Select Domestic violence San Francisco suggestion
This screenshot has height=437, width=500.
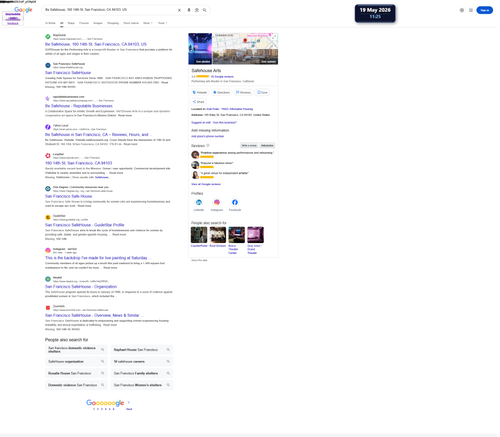76,385
